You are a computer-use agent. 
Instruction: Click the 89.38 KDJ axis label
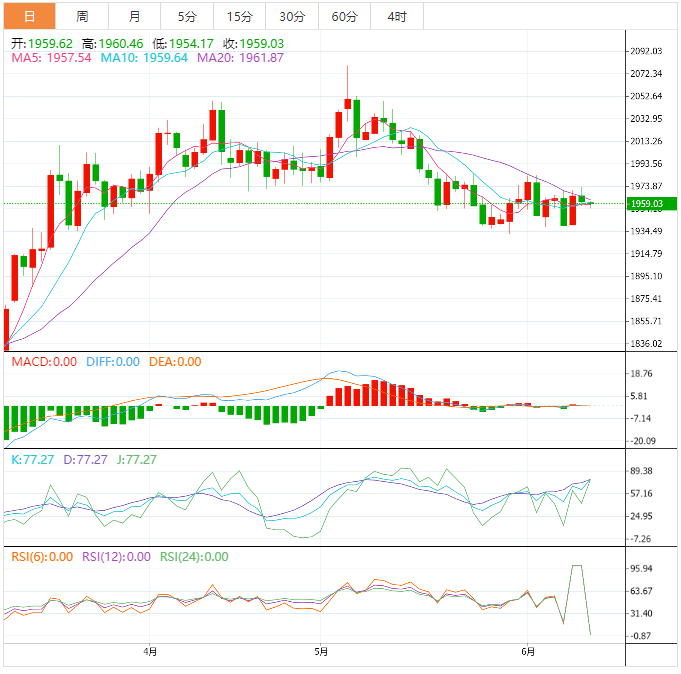point(641,471)
